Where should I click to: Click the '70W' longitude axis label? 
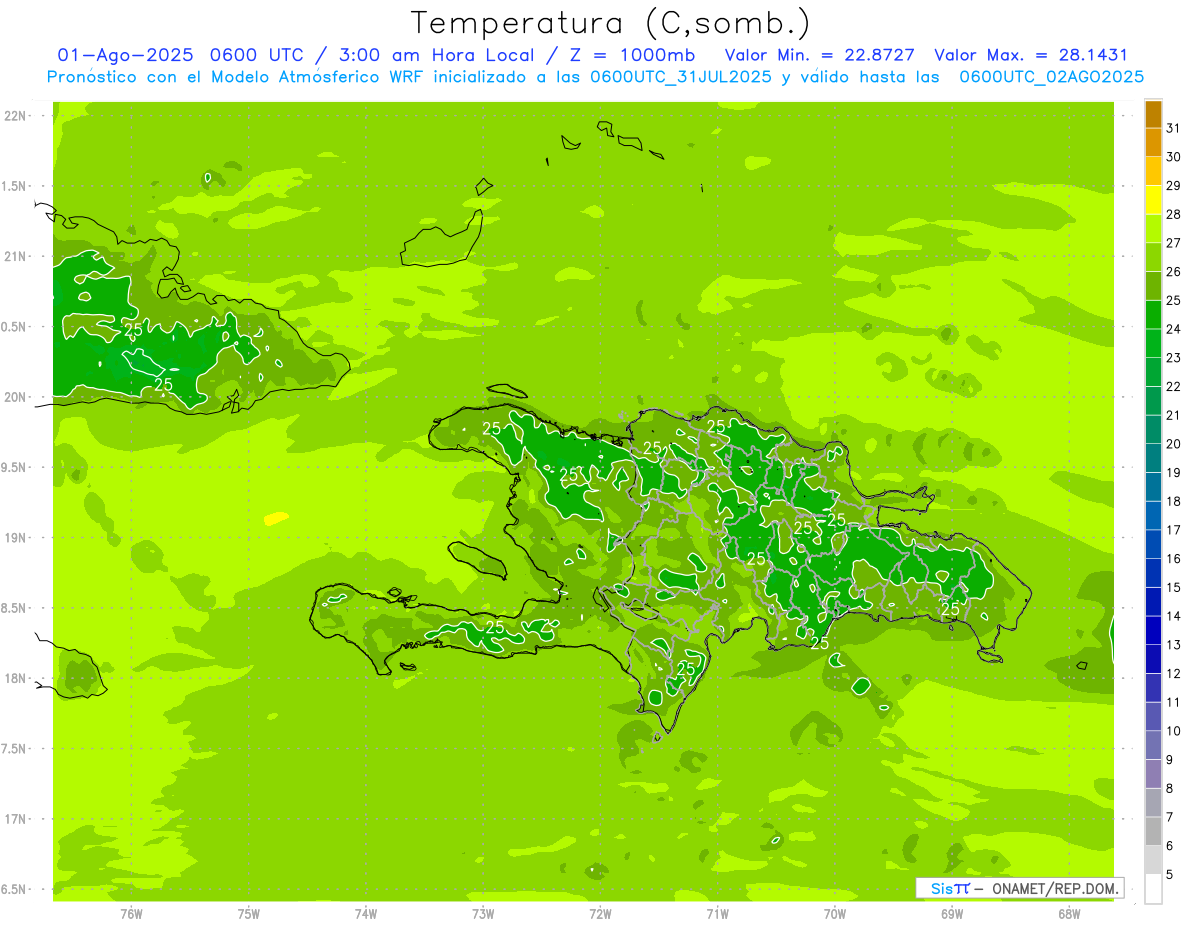(835, 914)
